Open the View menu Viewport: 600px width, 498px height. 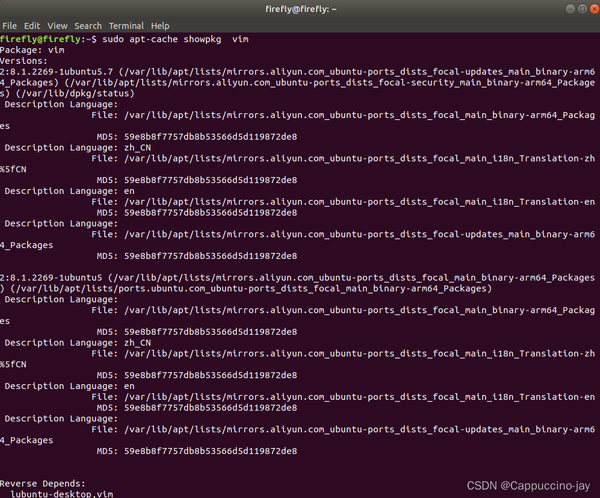[x=56, y=25]
